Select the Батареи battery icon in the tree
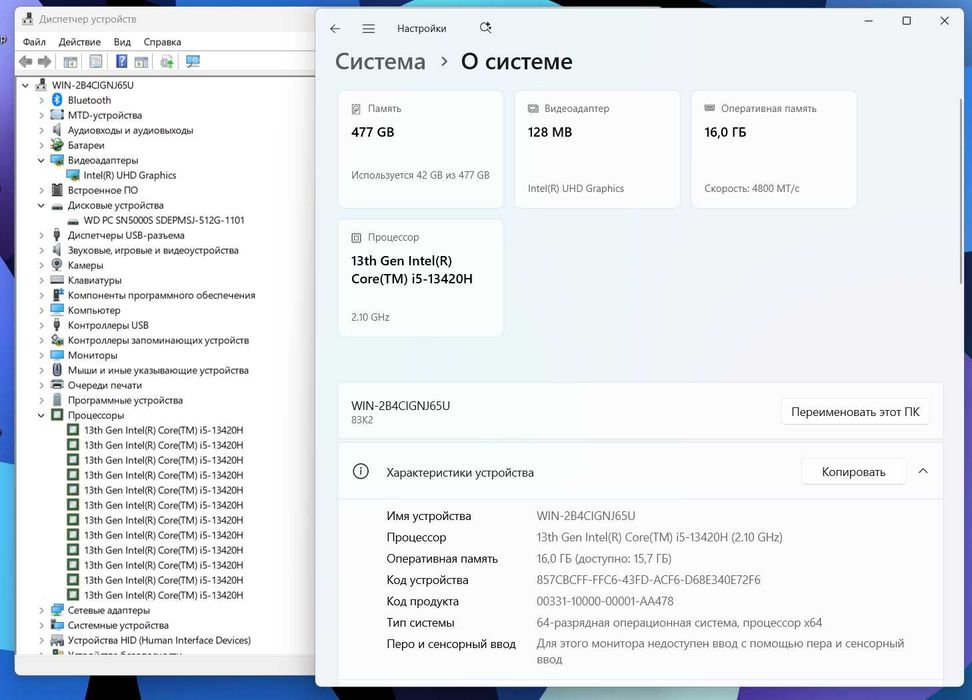Viewport: 972px width, 700px height. (x=57, y=145)
